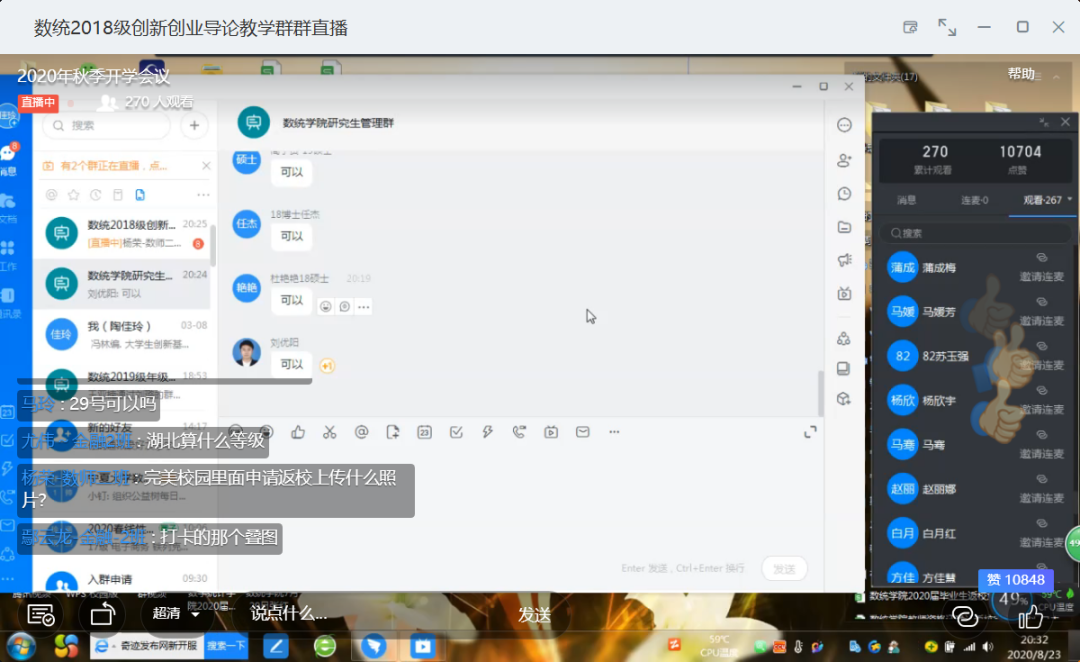Open the group live broadcast TV icon
The height and width of the screenshot is (662, 1080).
coord(844,294)
